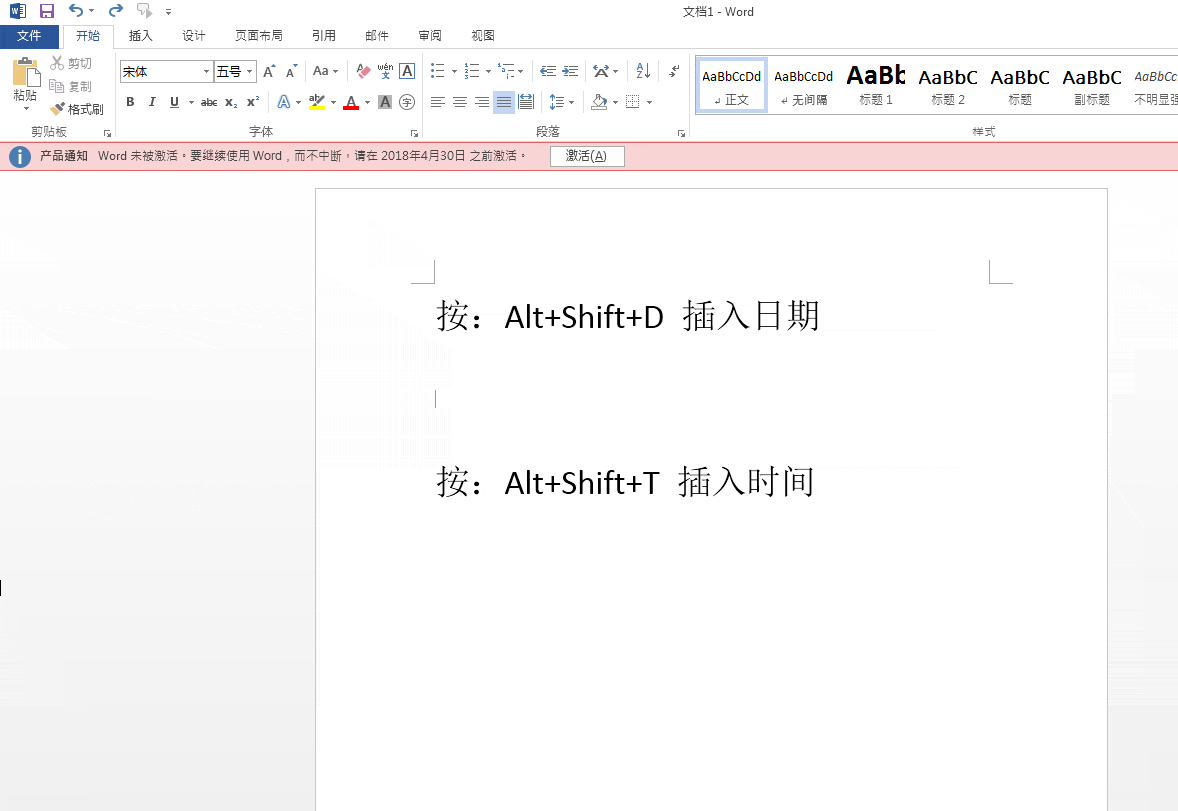
Task: Click the bullet list icon
Action: pos(437,71)
